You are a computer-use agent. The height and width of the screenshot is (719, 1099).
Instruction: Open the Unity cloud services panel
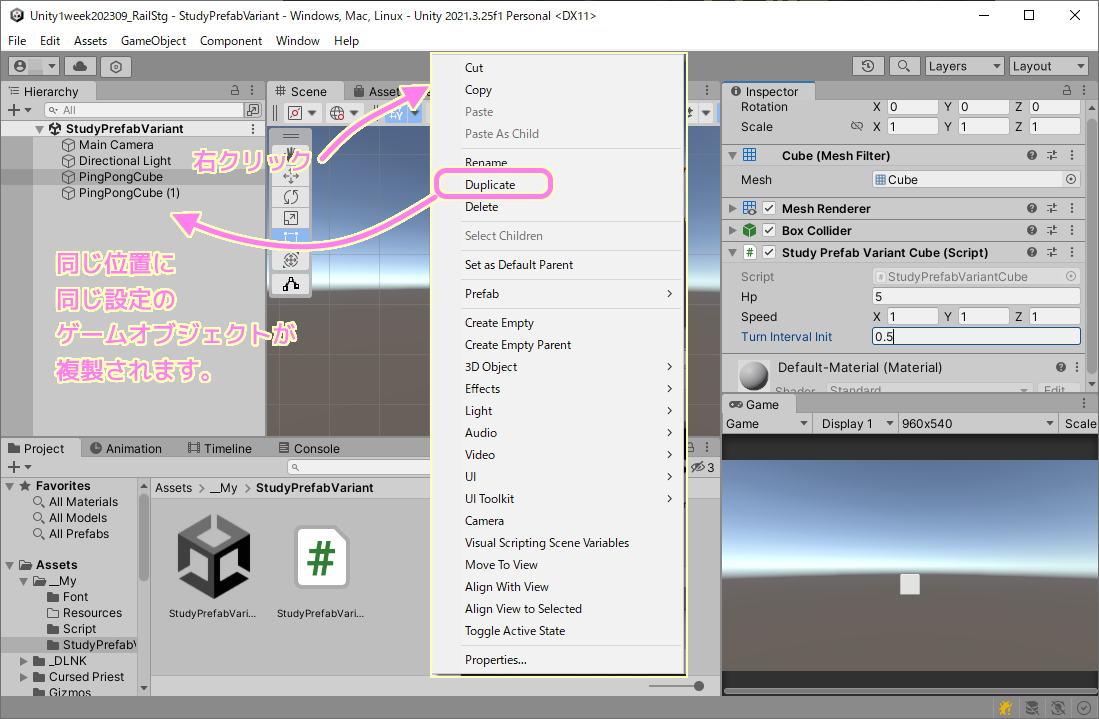pos(81,66)
